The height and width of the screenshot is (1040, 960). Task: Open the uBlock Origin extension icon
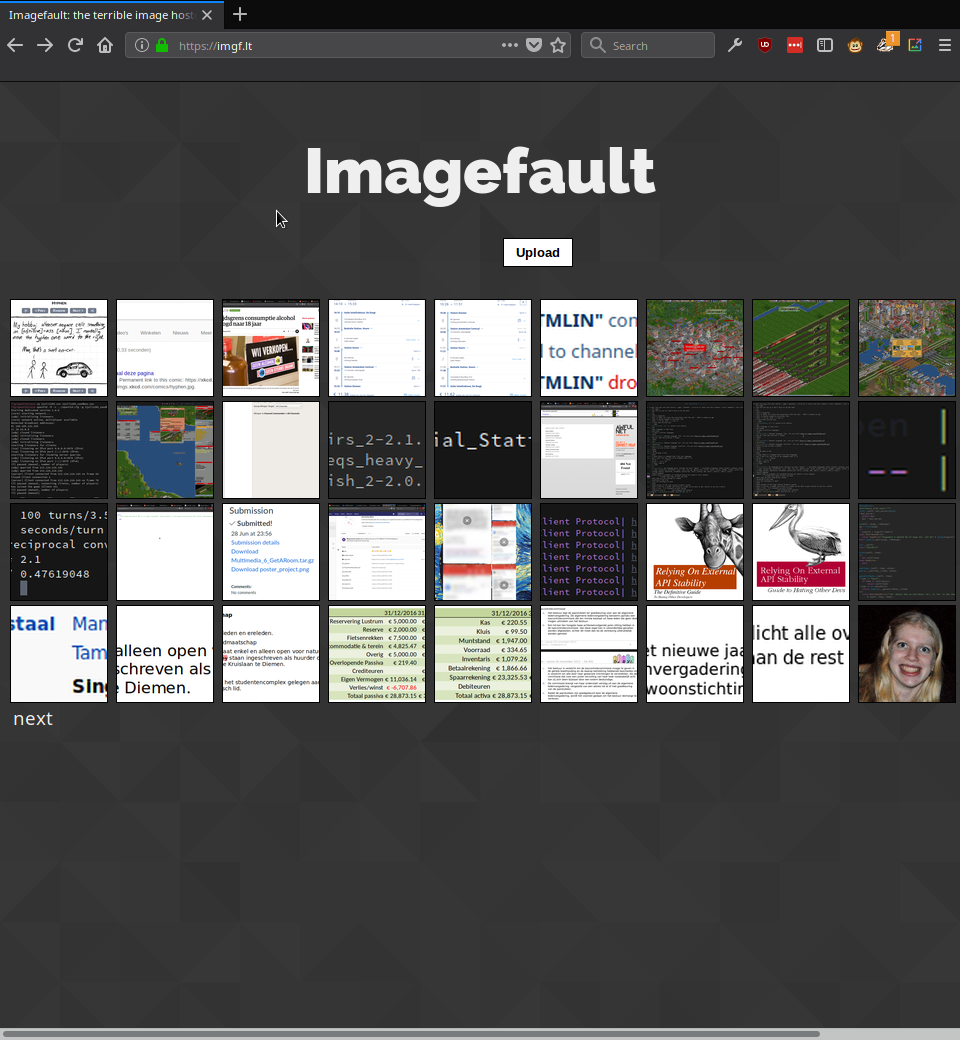click(765, 45)
